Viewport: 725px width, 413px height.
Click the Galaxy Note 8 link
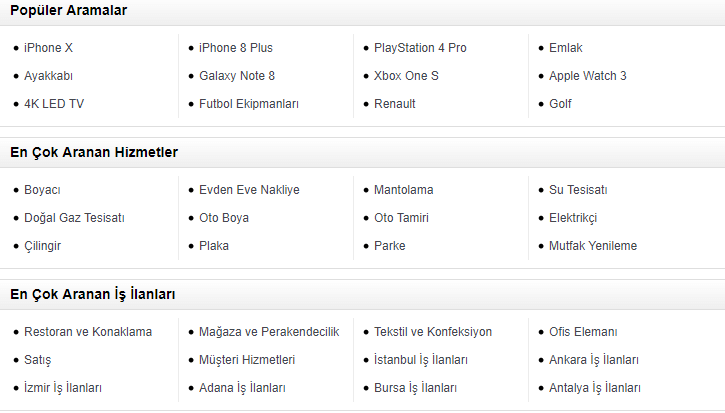pos(236,76)
